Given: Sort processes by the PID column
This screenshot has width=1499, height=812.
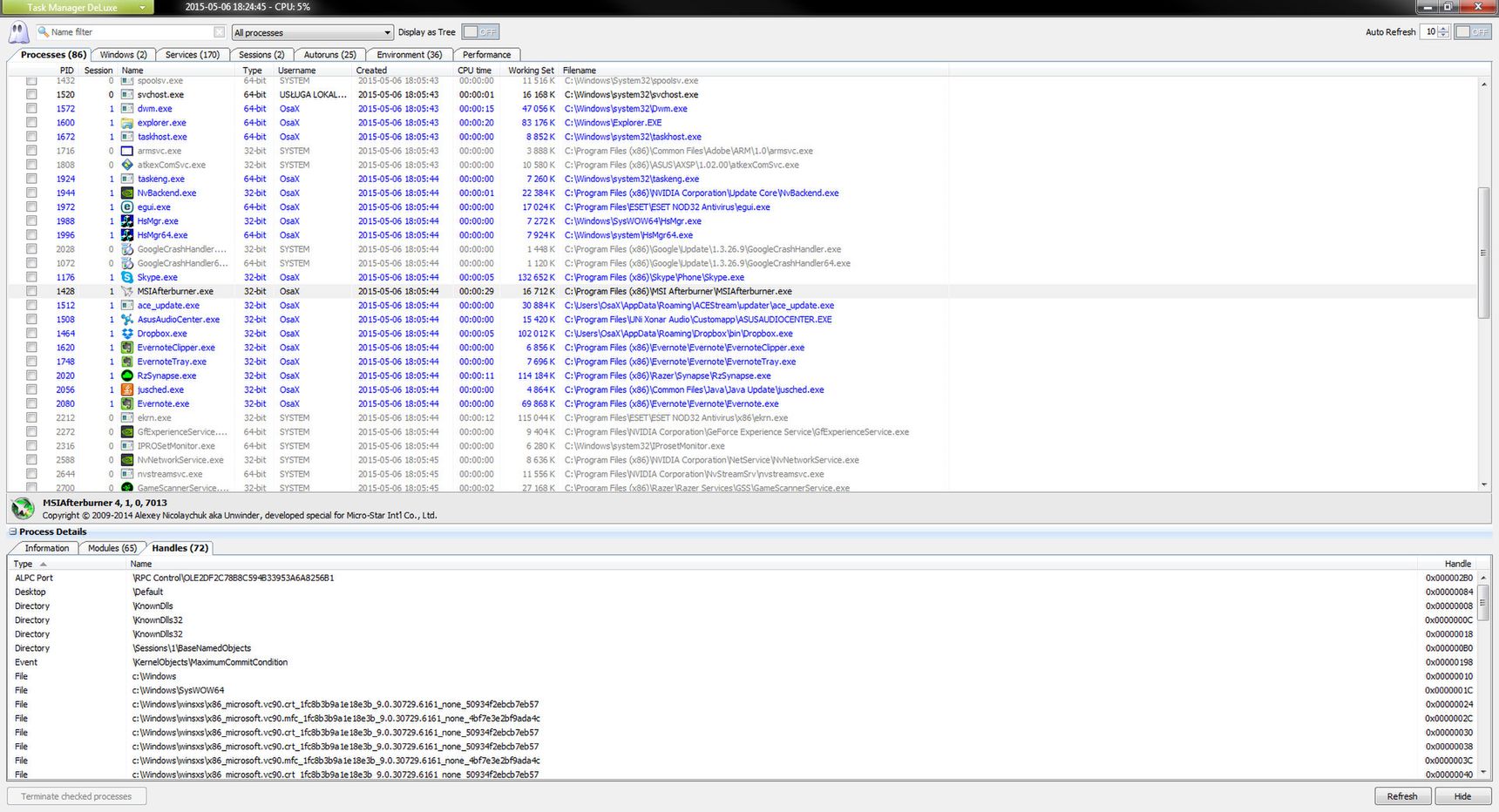Looking at the screenshot, I should (x=66, y=70).
